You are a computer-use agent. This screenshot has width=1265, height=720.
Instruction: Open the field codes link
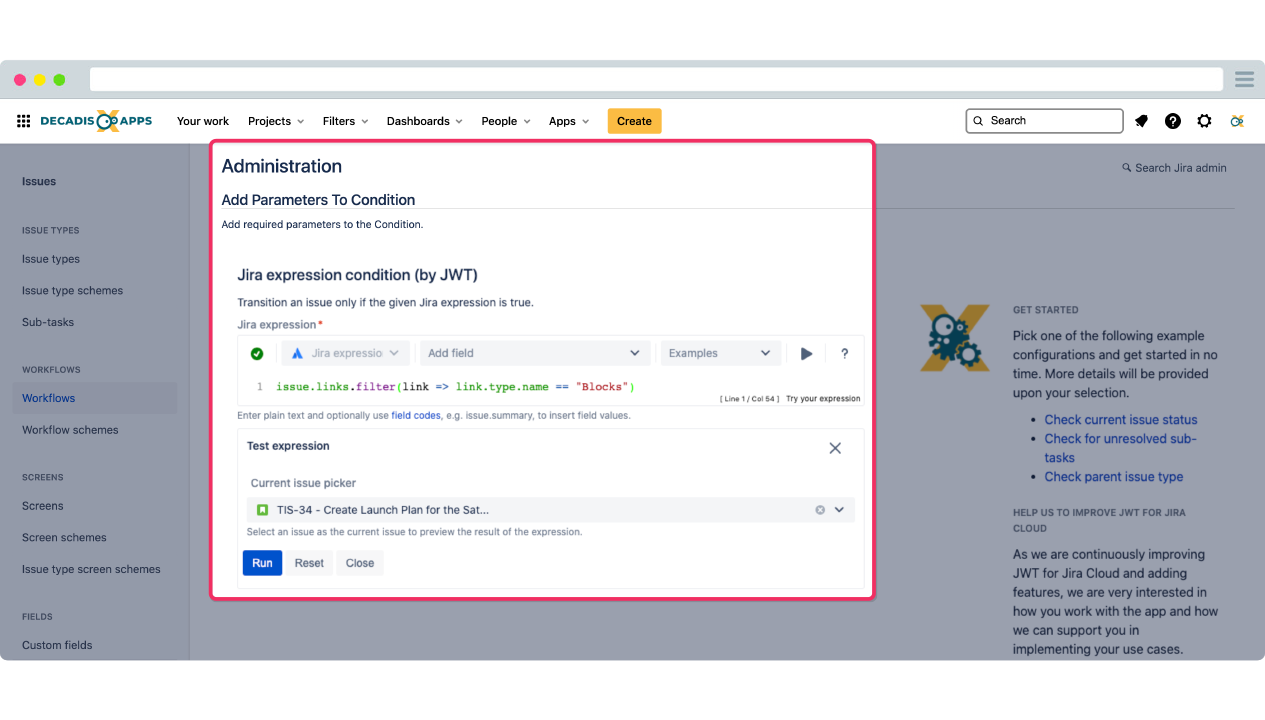click(416, 415)
